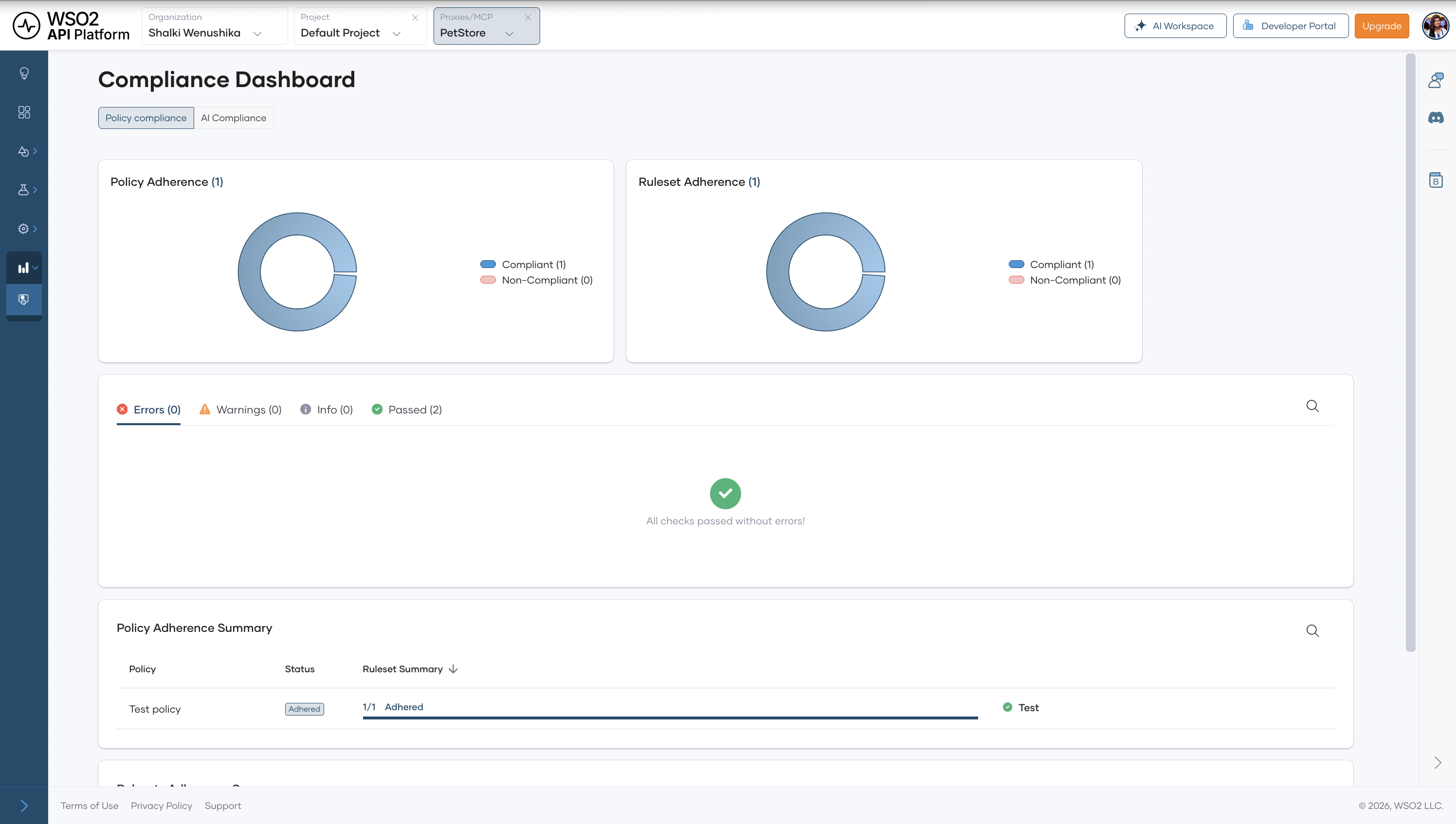Toggle Non-Compliant legend in Ruleset Adherence
The width and height of the screenshot is (1456, 824).
coord(1064,280)
